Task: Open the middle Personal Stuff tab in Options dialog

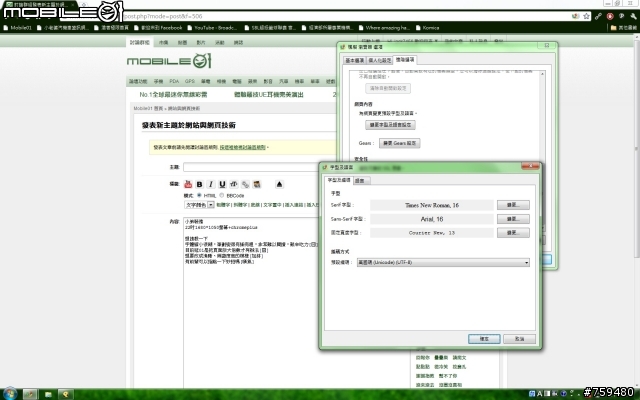Action: 380,60
